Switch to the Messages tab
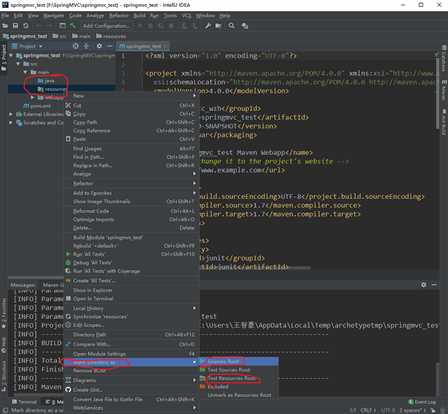 coord(22,285)
